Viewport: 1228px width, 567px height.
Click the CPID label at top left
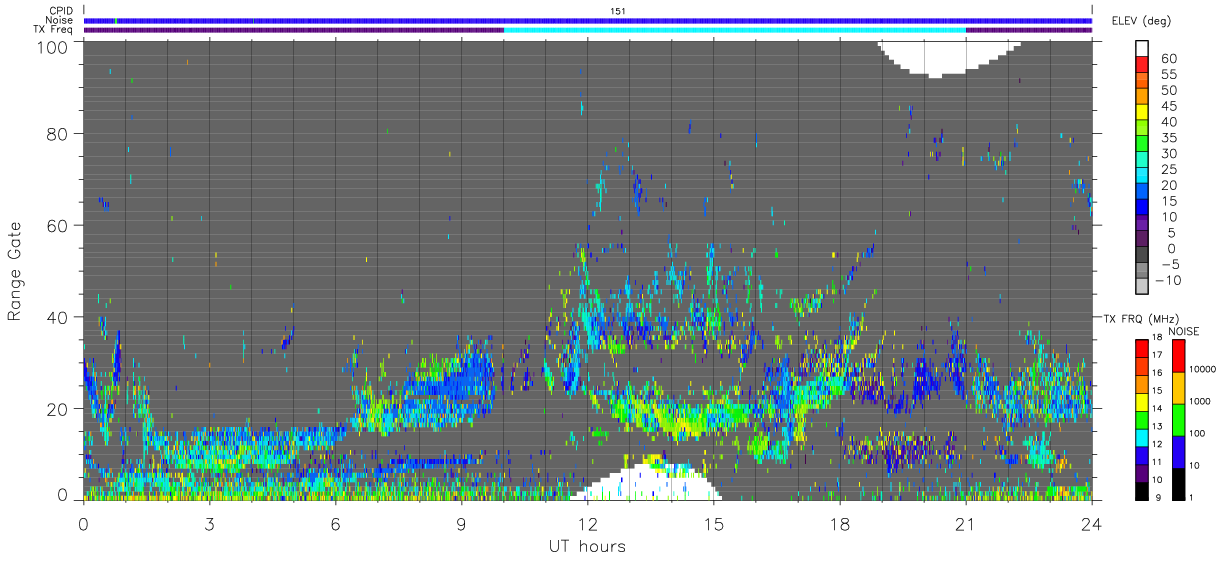coord(62,10)
